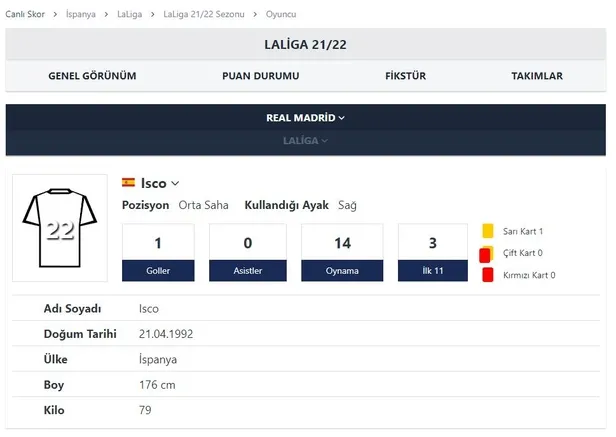This screenshot has width=616, height=437.
Task: Click the Spanish flag icon beside Isco
Action: tap(128, 183)
